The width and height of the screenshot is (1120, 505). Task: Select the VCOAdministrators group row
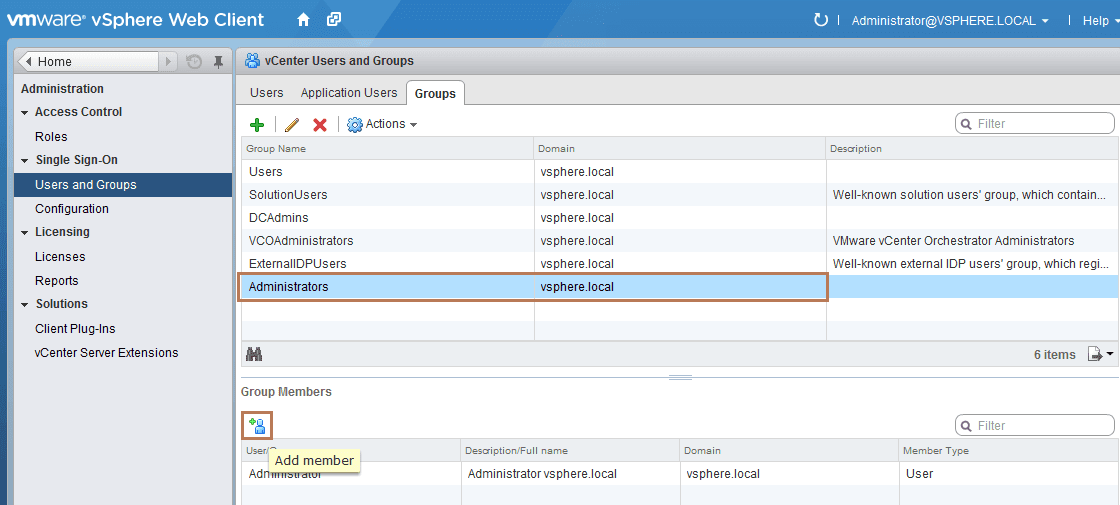click(680, 241)
